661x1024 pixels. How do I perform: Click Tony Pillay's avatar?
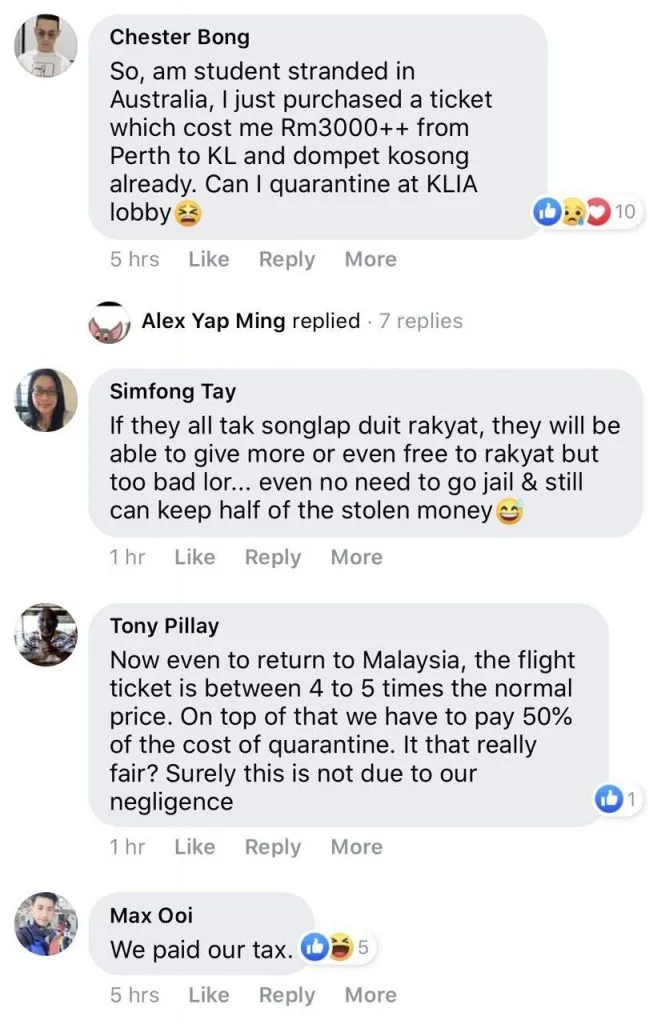46,634
